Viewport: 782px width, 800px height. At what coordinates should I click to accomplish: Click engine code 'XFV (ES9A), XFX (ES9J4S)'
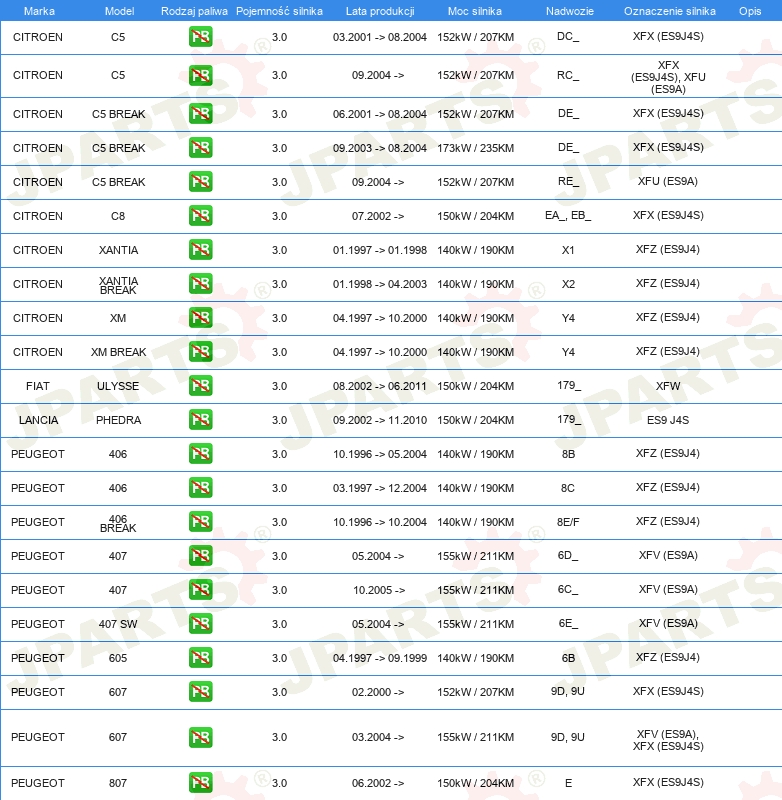click(x=668, y=740)
